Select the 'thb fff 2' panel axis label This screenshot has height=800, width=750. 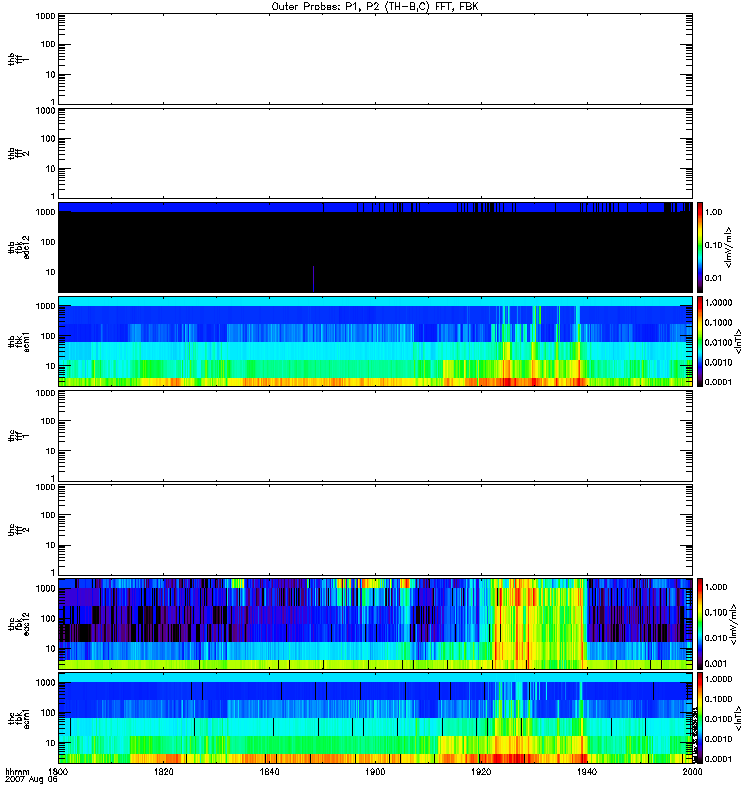18,154
